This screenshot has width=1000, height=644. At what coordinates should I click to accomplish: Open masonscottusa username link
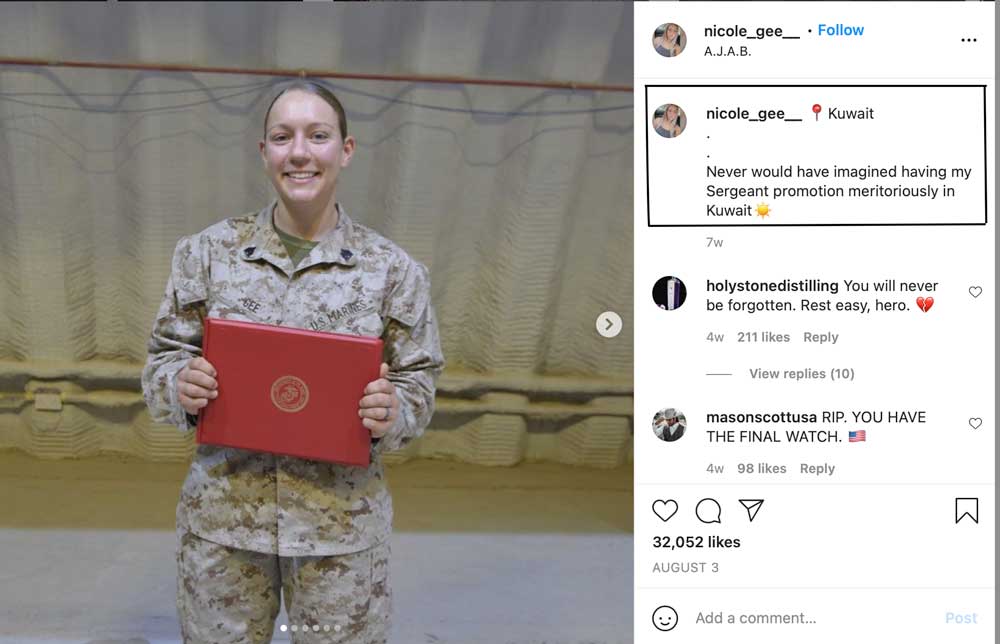coord(761,417)
